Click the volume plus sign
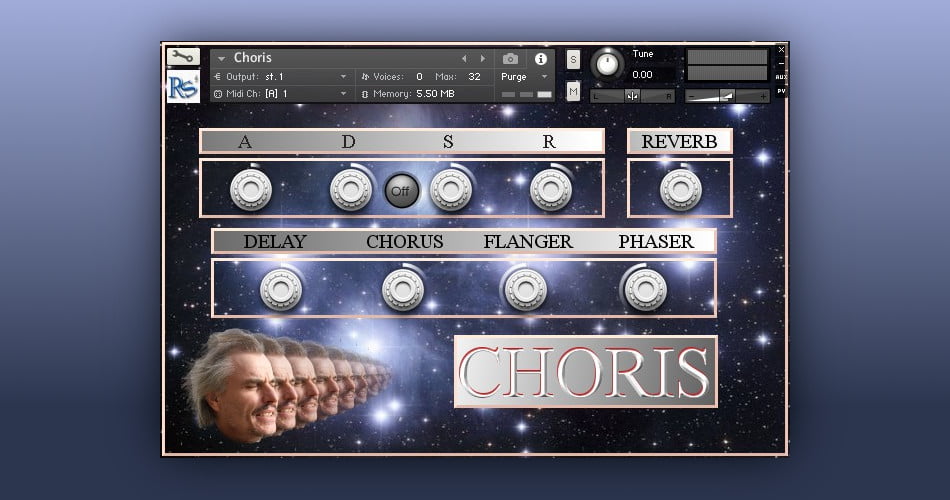Image resolution: width=950 pixels, height=500 pixels. pos(763,96)
